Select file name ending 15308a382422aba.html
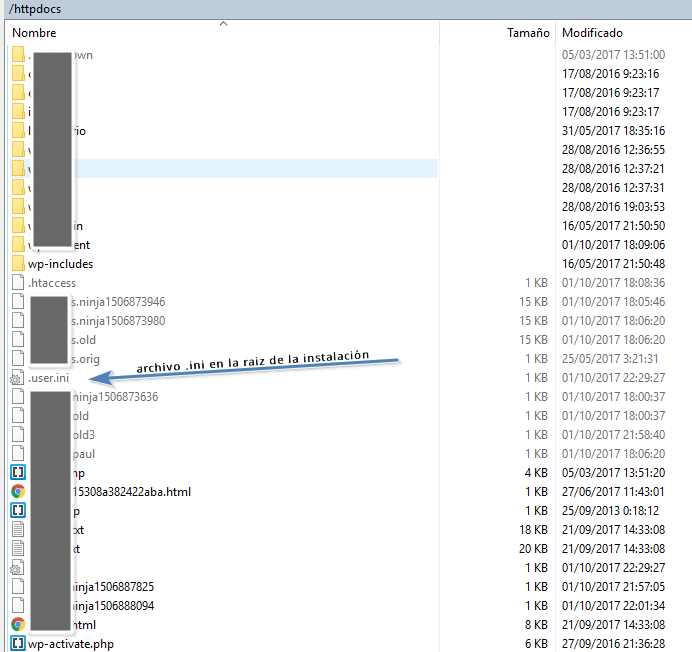This screenshot has height=652, width=692. pyautogui.click(x=132, y=492)
